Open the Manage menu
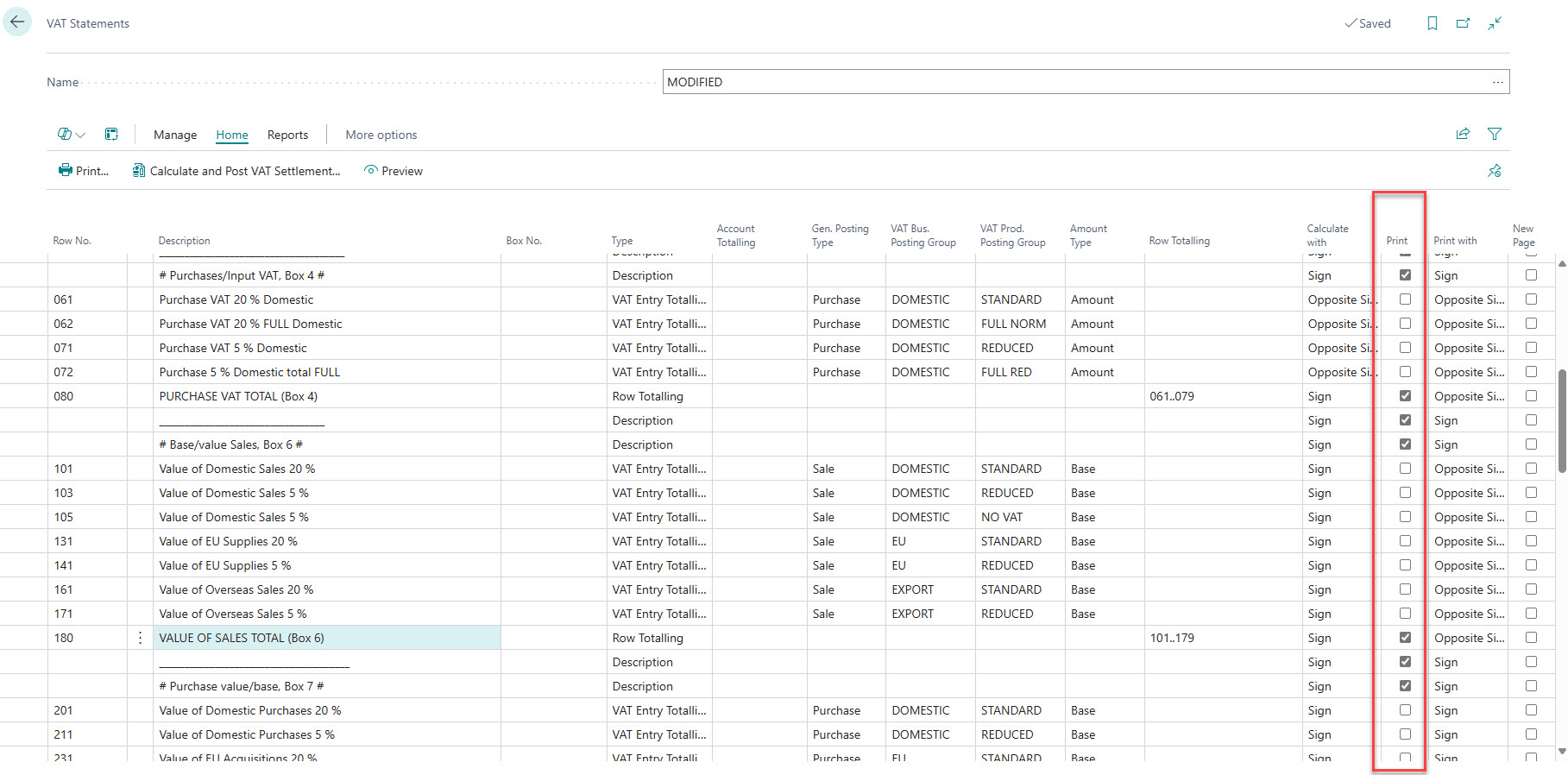The height and width of the screenshot is (775, 1568). coord(175,135)
